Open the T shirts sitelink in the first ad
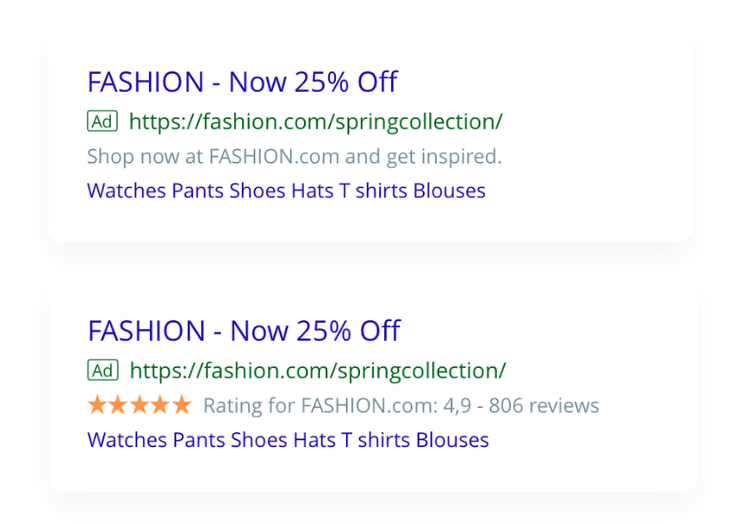The width and height of the screenshot is (744, 524). coord(373,191)
